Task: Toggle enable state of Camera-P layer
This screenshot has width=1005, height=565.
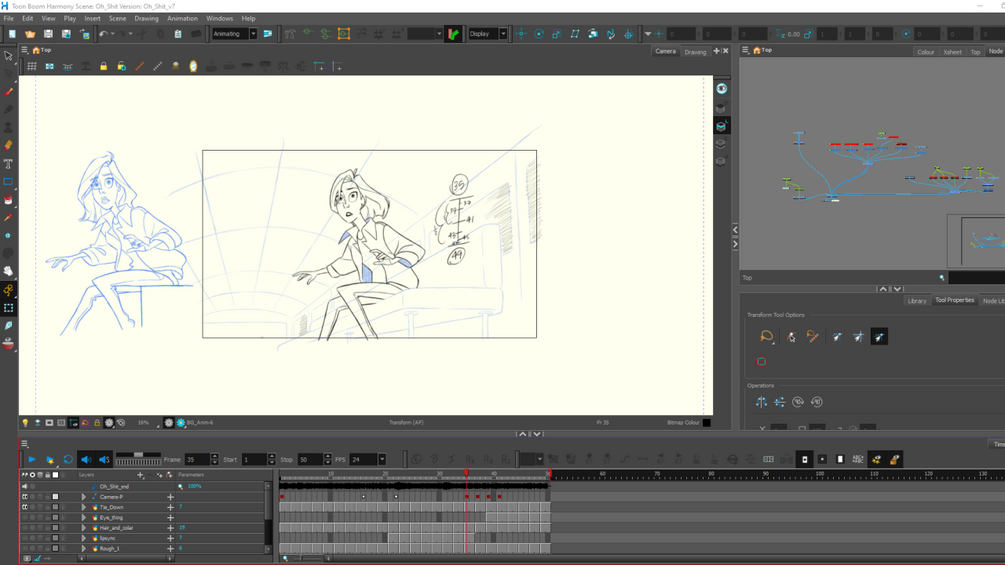Action: pos(25,496)
